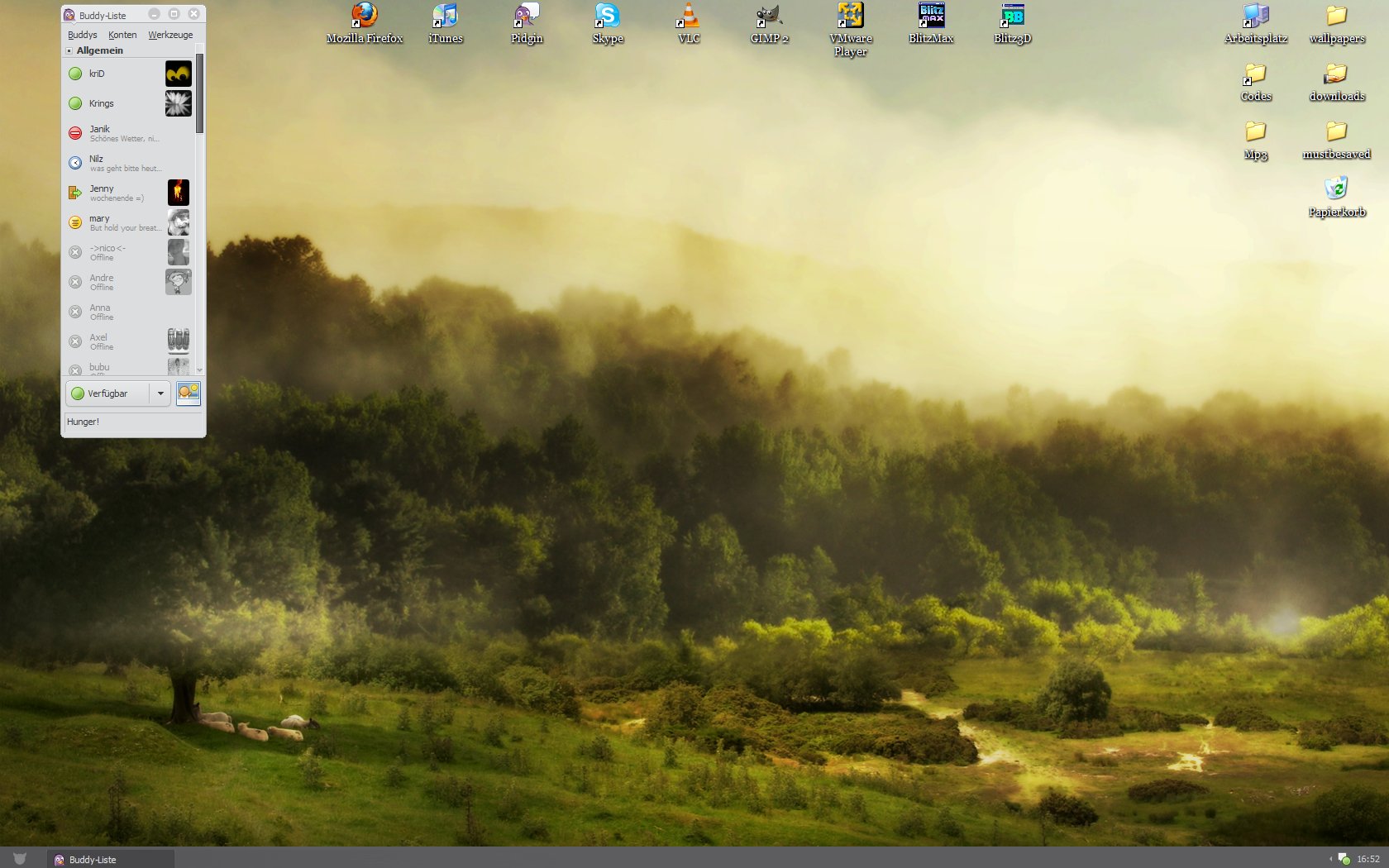The height and width of the screenshot is (868, 1389).
Task: Open GIMP 2 desktop shortcut
Action: (x=769, y=17)
